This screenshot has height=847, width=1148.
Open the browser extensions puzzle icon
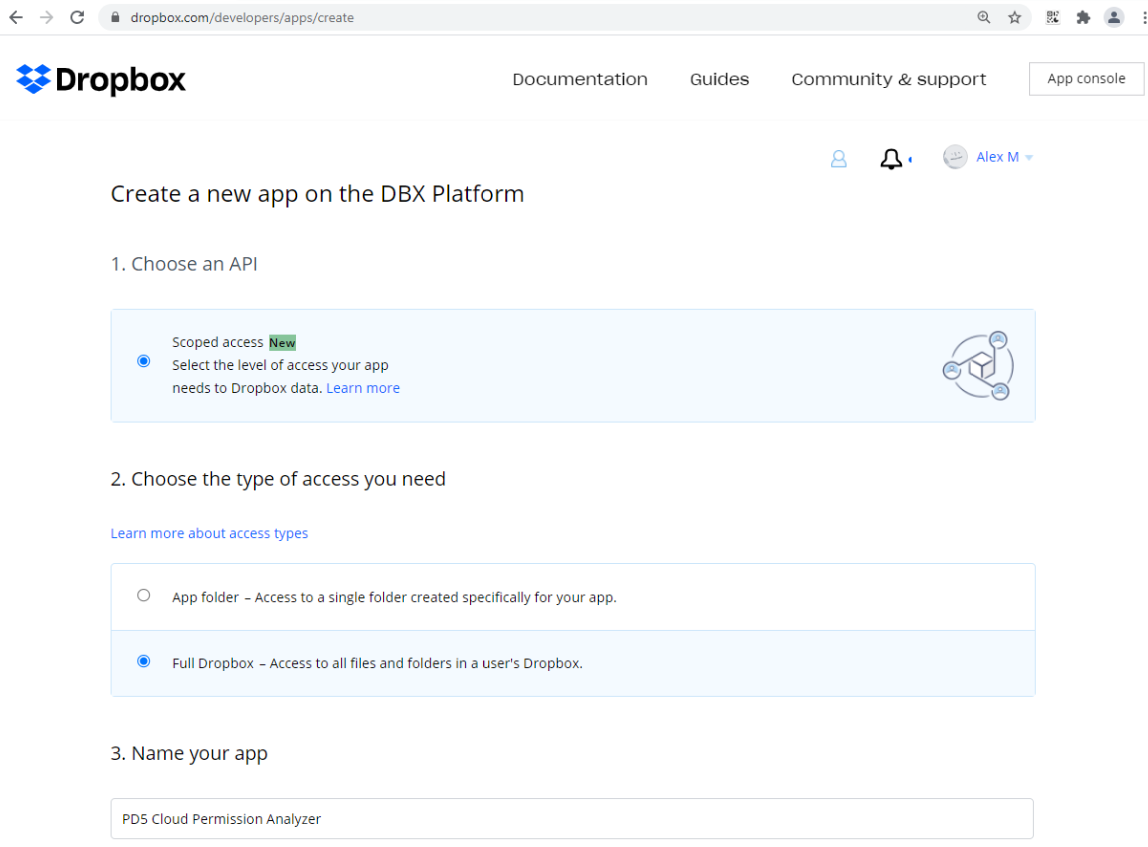click(1082, 17)
